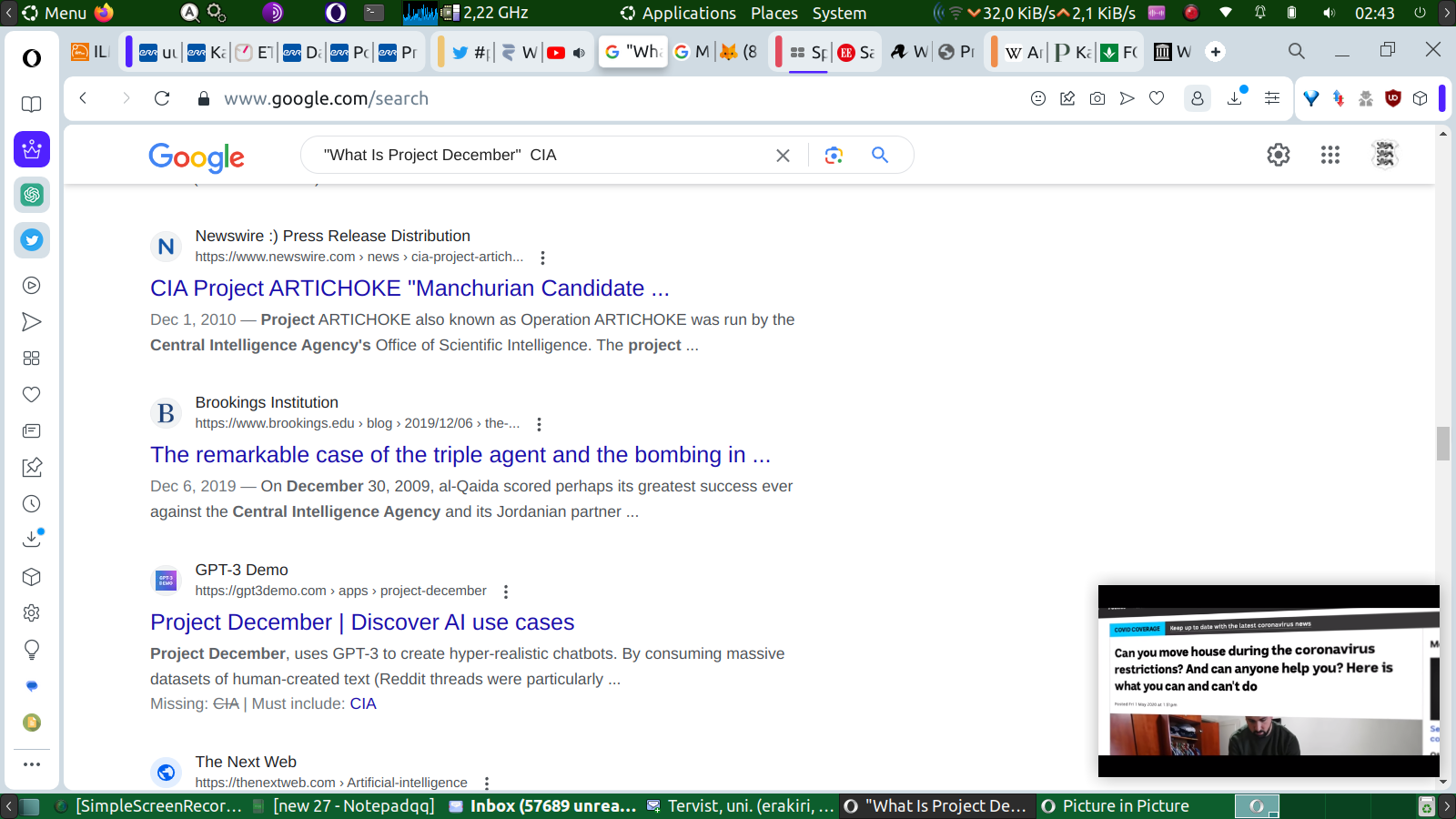Click the page vertical scrollbar thumb
Viewport: 1456px width, 819px height.
point(1443,443)
